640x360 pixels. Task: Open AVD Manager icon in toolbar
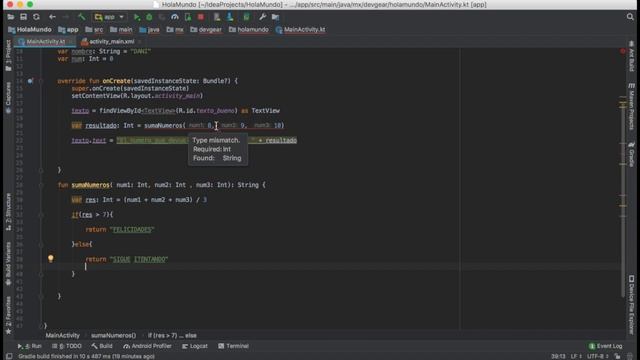(x=217, y=17)
